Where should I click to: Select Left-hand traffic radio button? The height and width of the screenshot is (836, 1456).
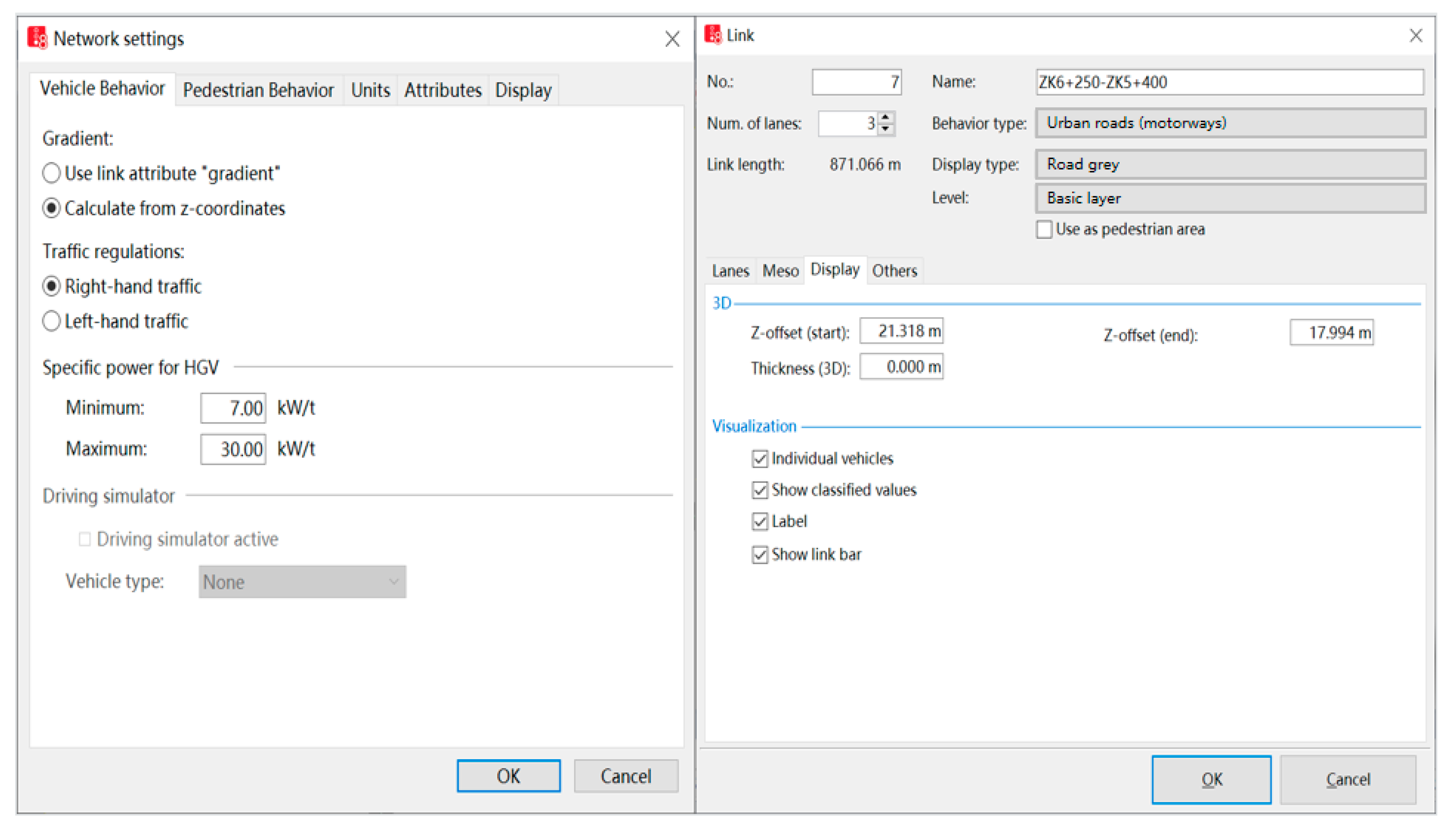[x=52, y=321]
